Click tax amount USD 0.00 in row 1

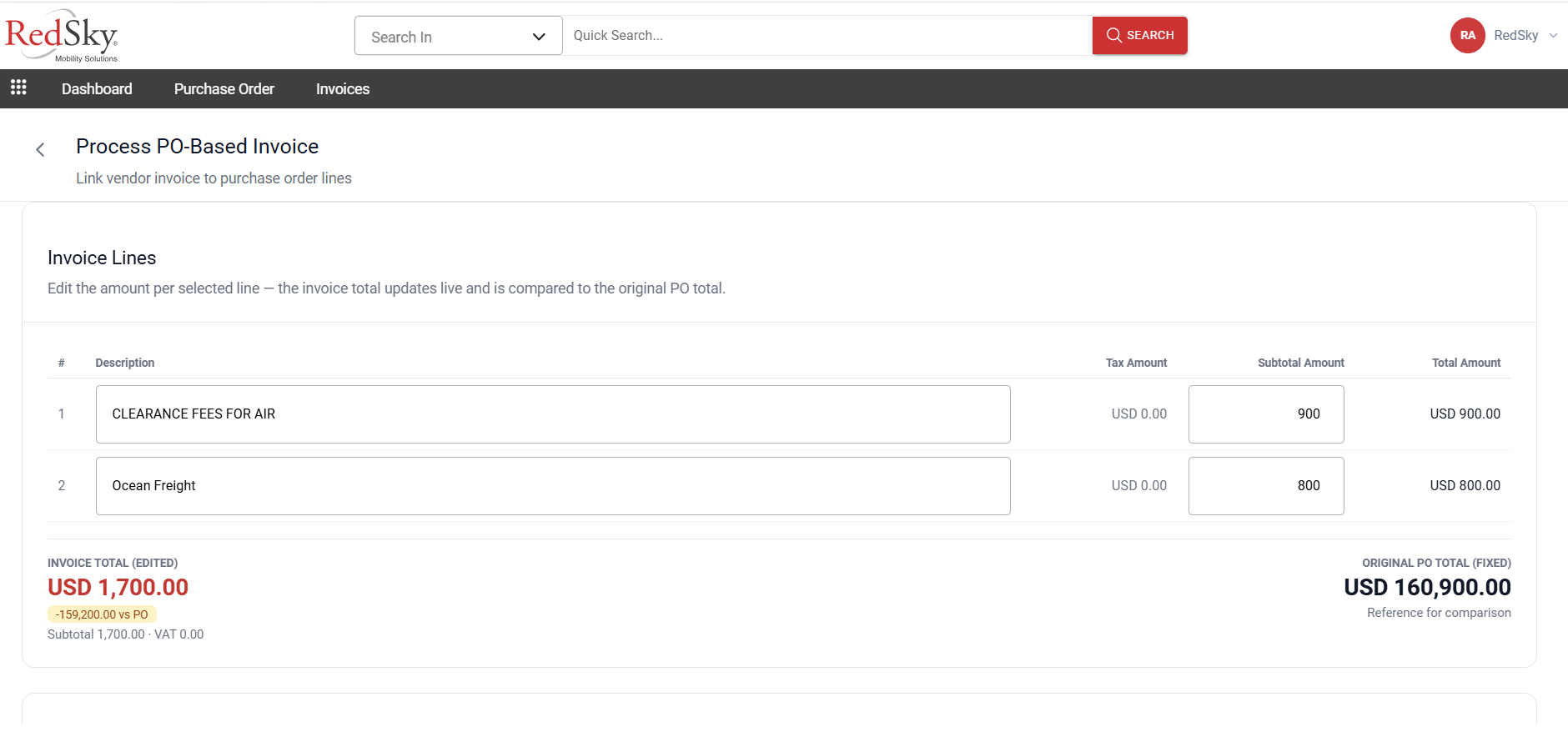point(1138,414)
